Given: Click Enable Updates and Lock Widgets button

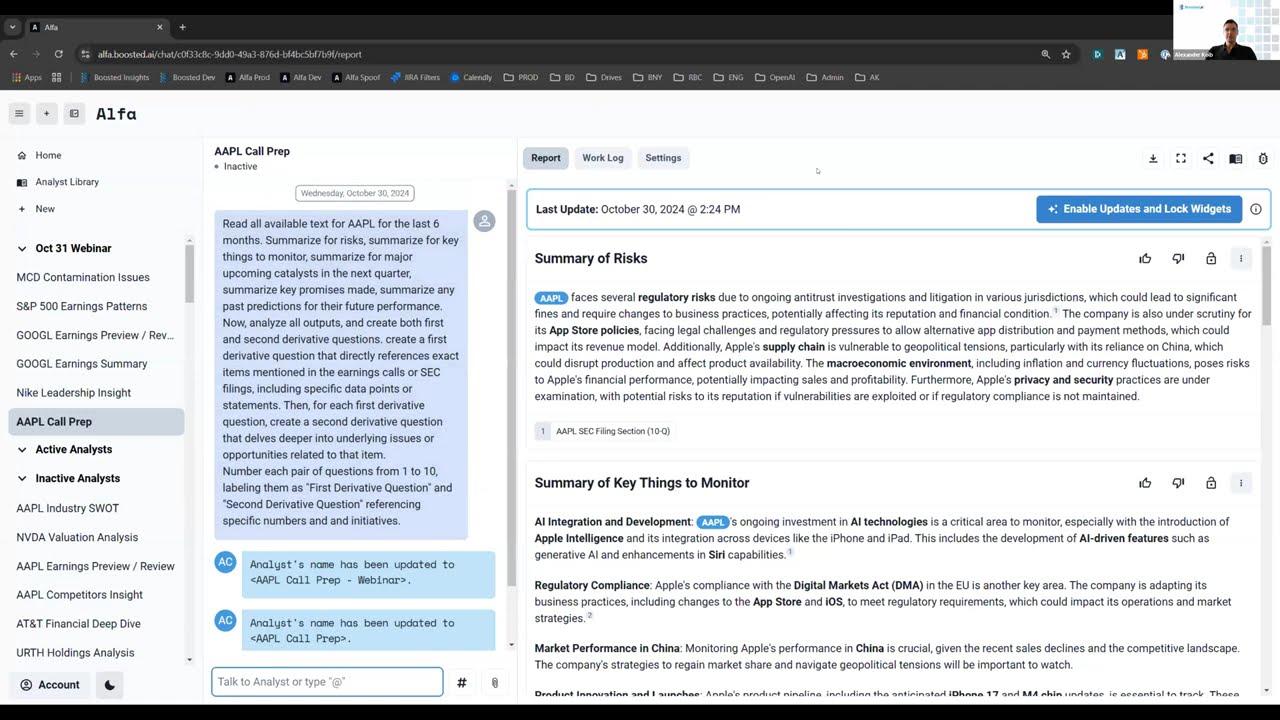Looking at the screenshot, I should tap(1139, 209).
